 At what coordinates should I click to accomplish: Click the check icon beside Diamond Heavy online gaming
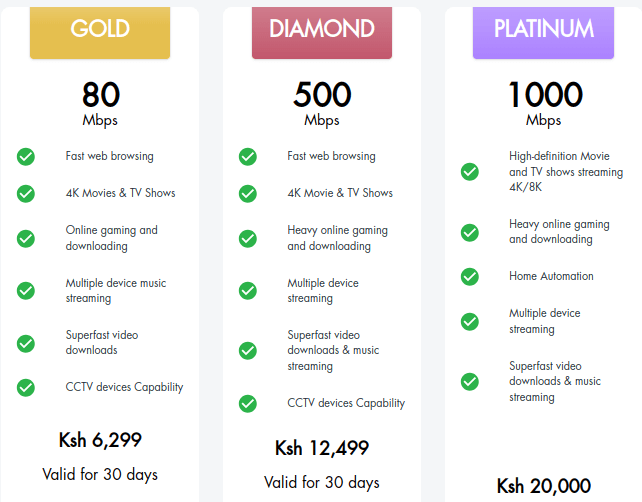(248, 239)
